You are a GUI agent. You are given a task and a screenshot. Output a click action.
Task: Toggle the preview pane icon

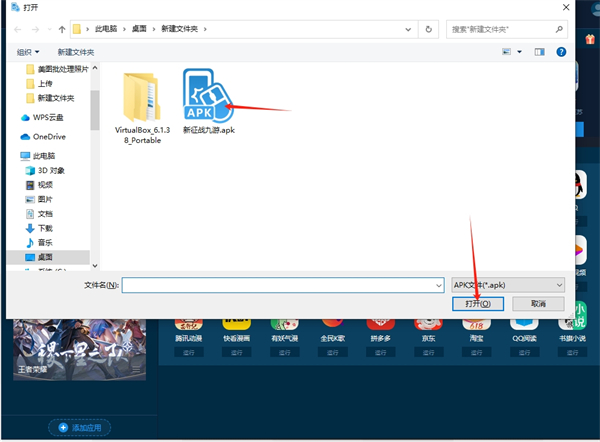click(540, 52)
